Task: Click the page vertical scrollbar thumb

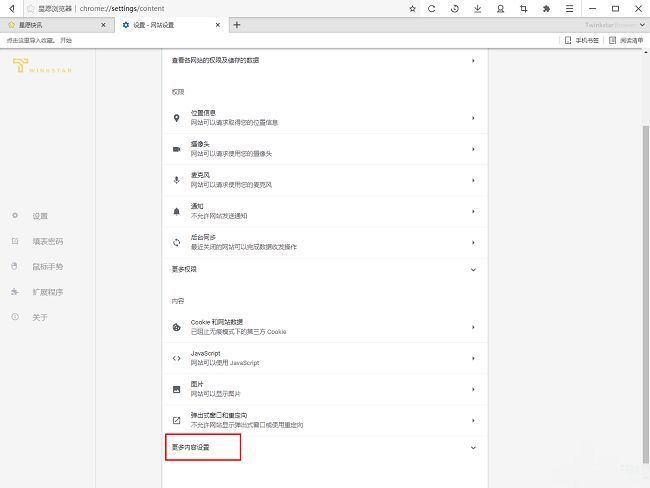Action: pos(645,294)
